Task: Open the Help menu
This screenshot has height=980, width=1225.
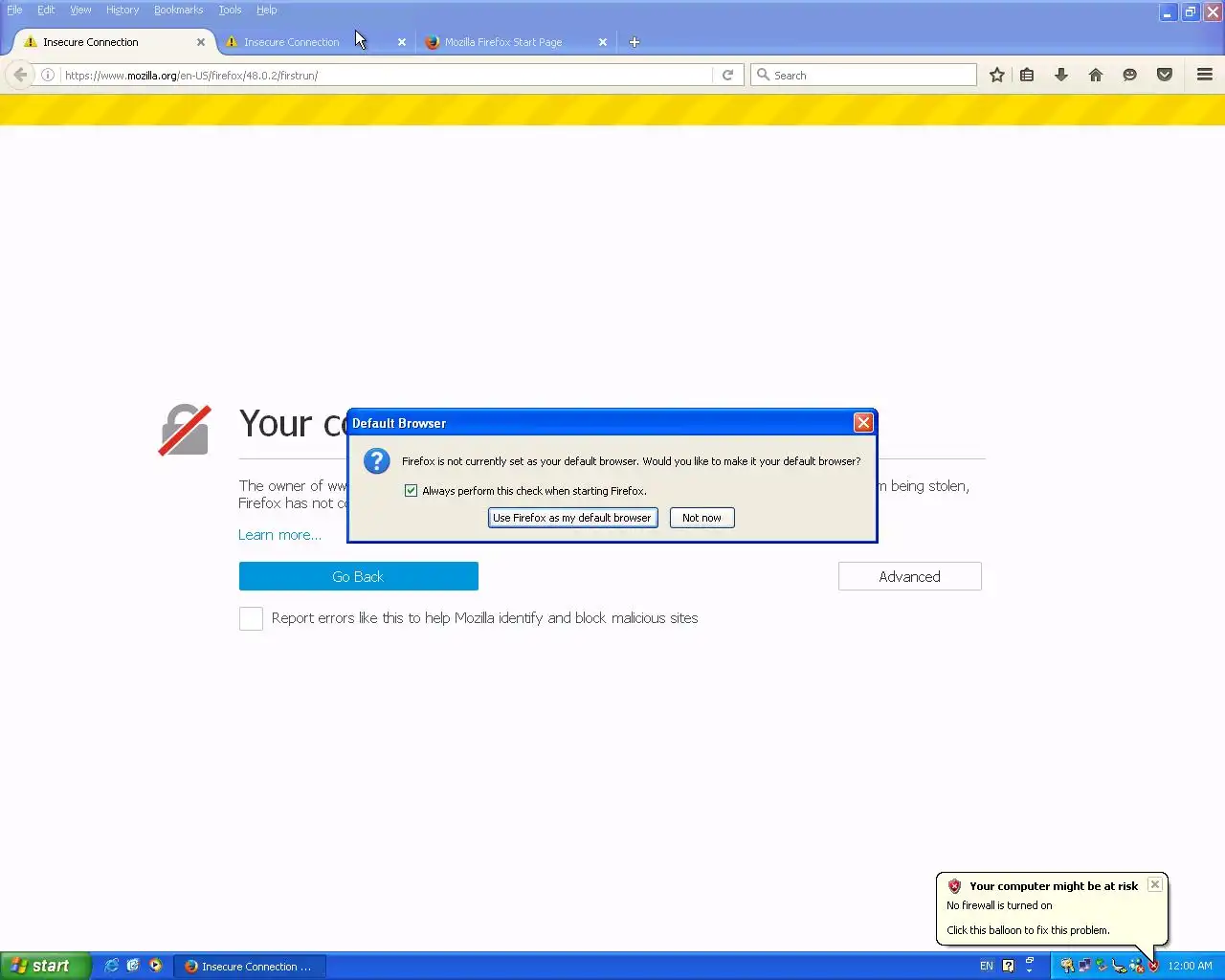Action: click(x=267, y=10)
